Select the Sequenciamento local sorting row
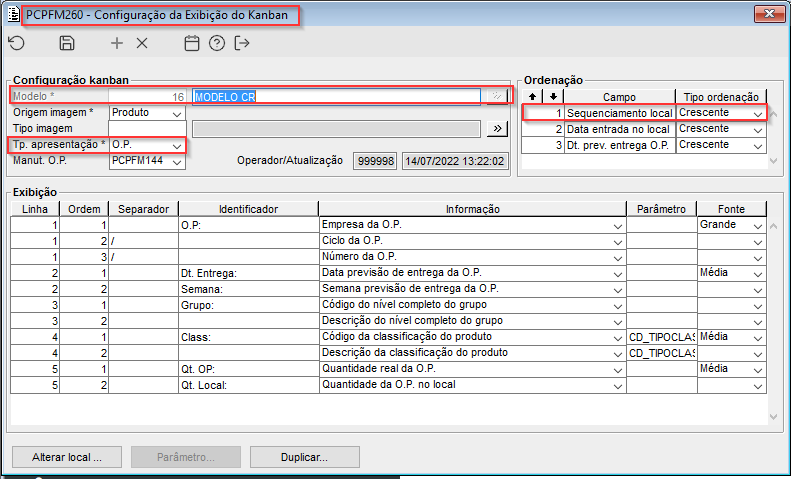This screenshot has height=479, width=791. click(x=644, y=113)
